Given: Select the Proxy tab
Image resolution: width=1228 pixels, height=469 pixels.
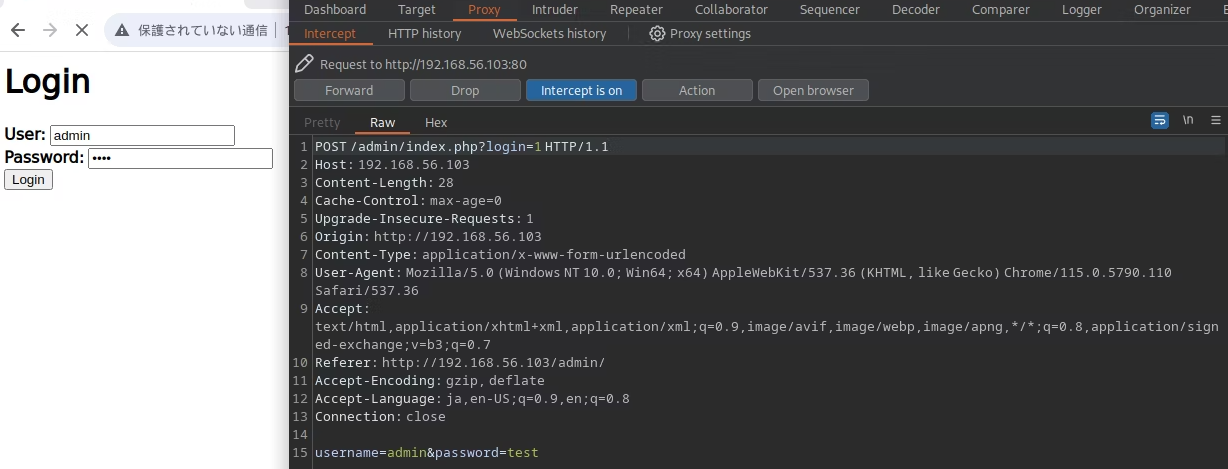Looking at the screenshot, I should tap(484, 10).
